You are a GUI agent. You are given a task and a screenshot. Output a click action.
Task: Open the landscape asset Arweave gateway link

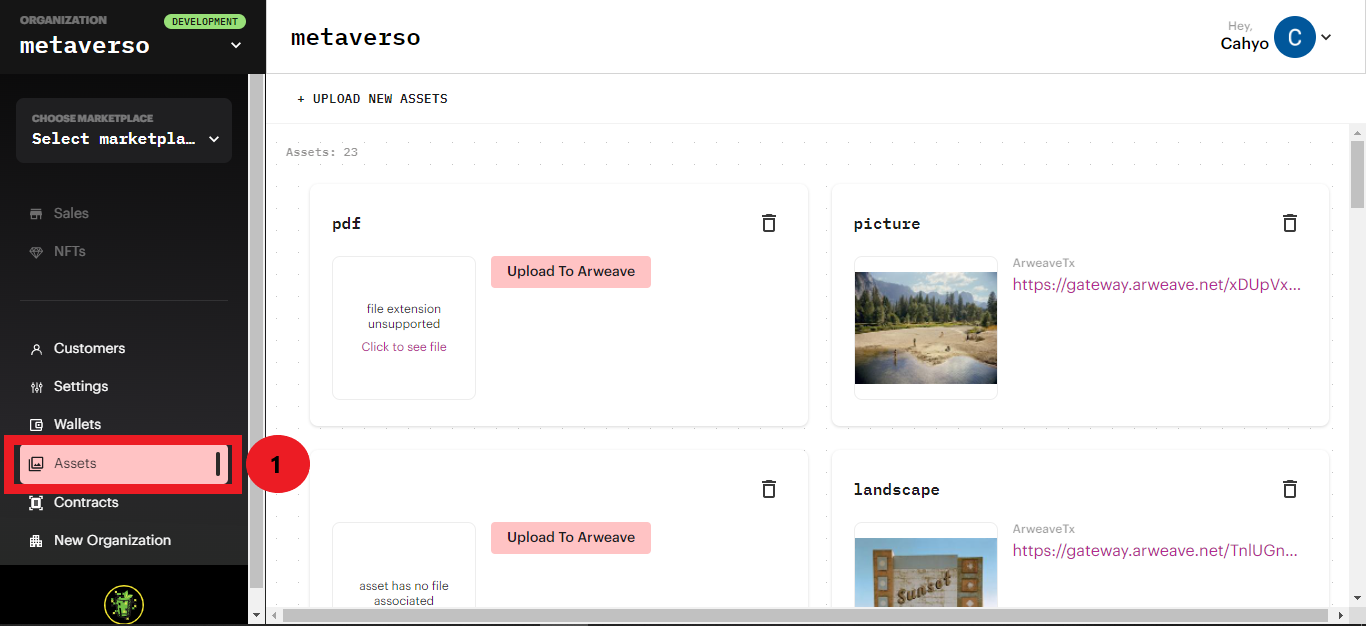(1155, 550)
